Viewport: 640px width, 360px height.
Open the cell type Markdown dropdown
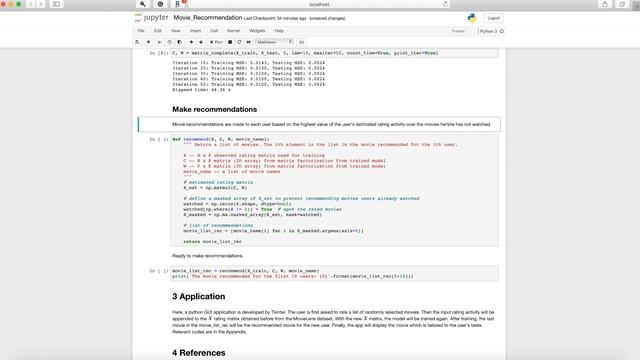coord(274,42)
